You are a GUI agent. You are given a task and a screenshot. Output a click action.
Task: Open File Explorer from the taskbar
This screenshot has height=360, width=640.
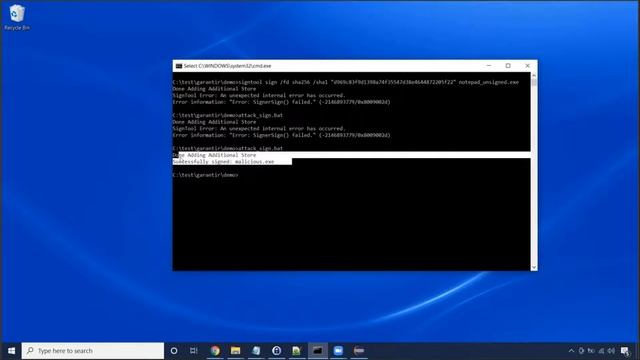236,351
